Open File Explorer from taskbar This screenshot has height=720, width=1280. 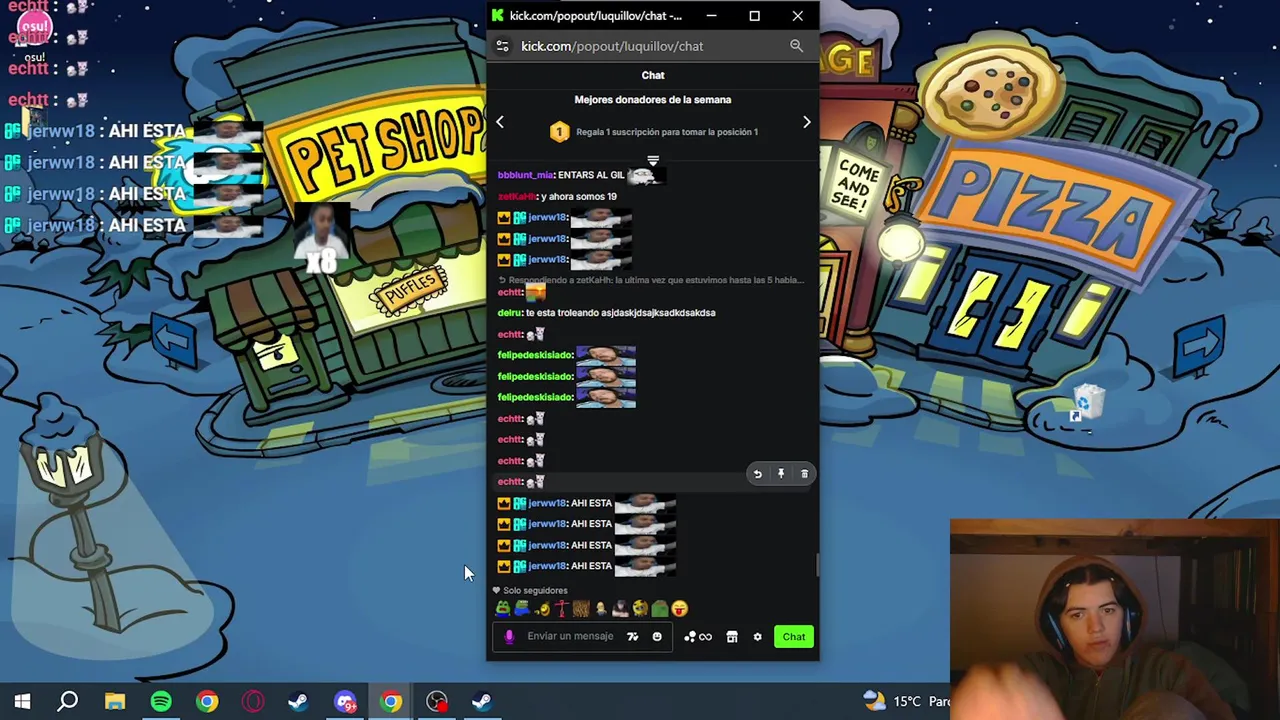tap(115, 701)
